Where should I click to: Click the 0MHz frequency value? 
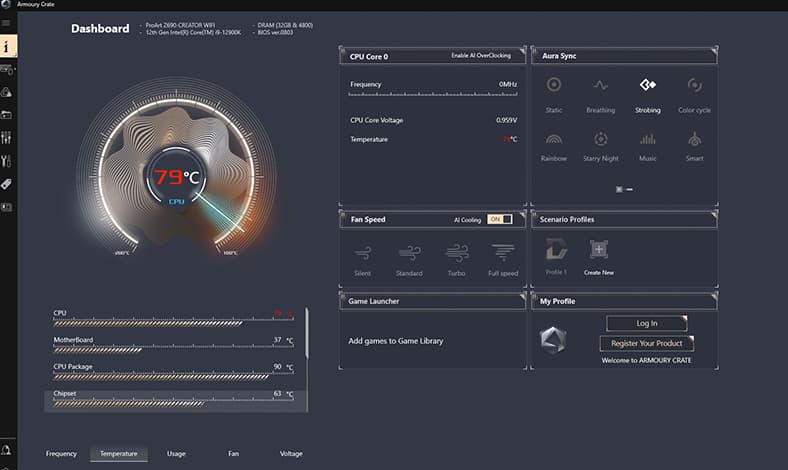tap(508, 84)
